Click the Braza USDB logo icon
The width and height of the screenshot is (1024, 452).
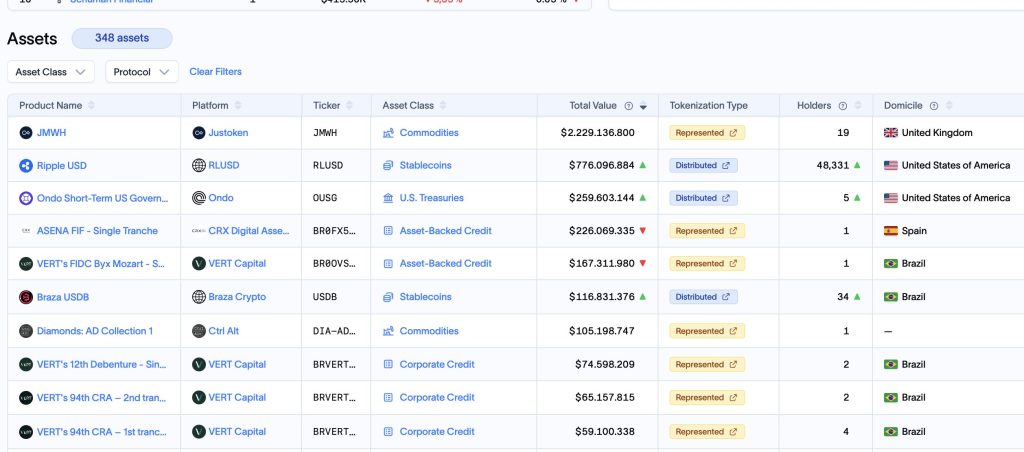coord(26,297)
